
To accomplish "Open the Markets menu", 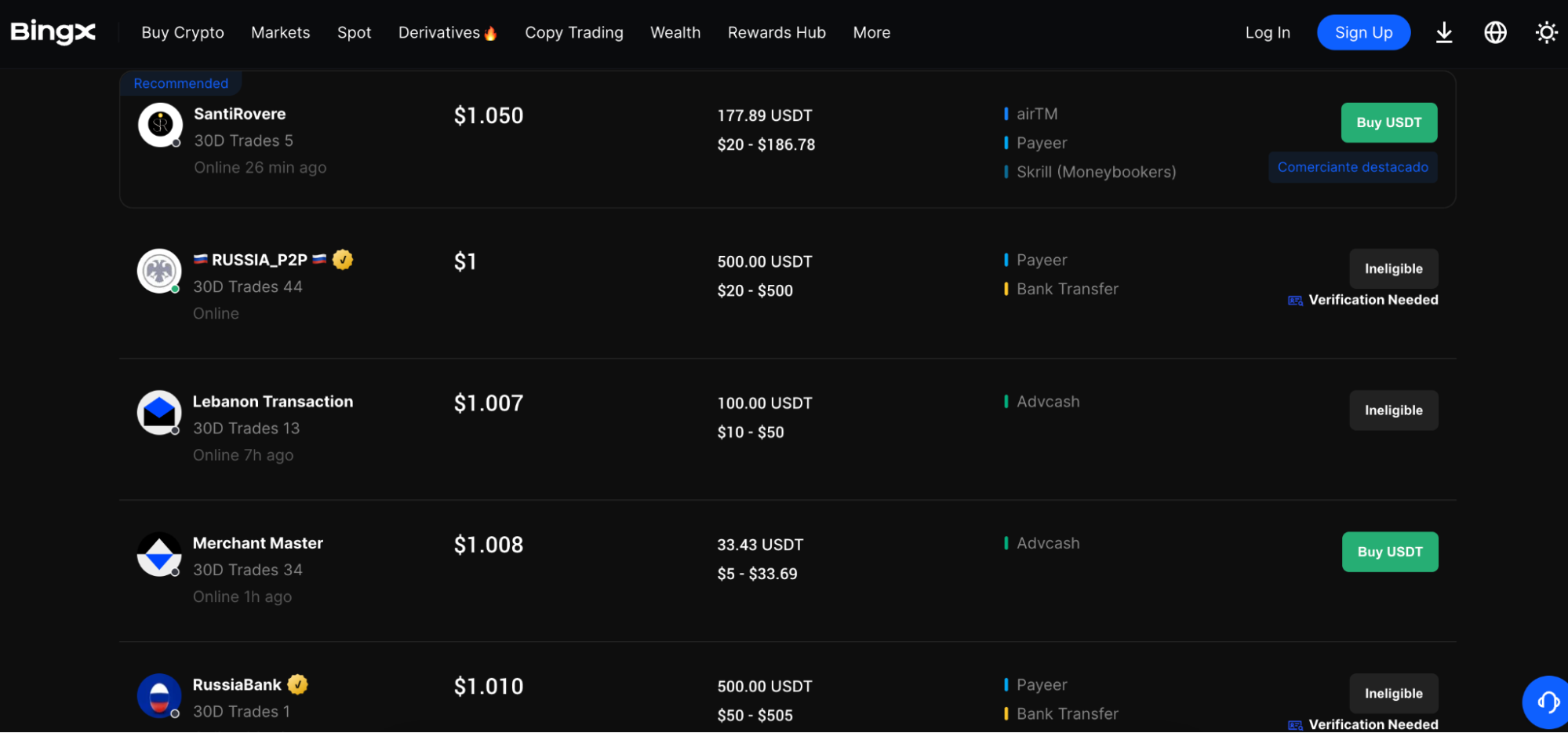I will (280, 32).
